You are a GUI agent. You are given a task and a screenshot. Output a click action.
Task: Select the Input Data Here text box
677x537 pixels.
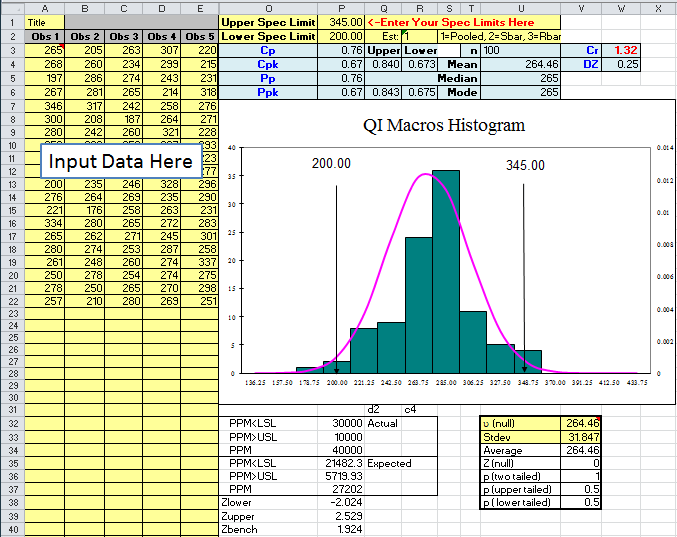tap(121, 161)
